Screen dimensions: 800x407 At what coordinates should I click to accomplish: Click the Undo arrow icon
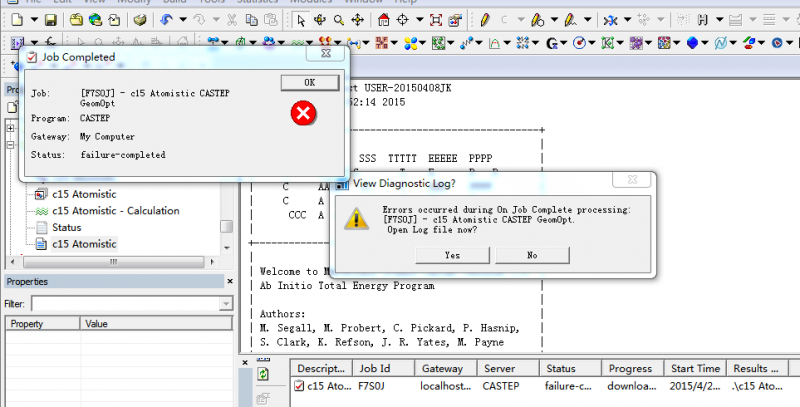click(166, 20)
